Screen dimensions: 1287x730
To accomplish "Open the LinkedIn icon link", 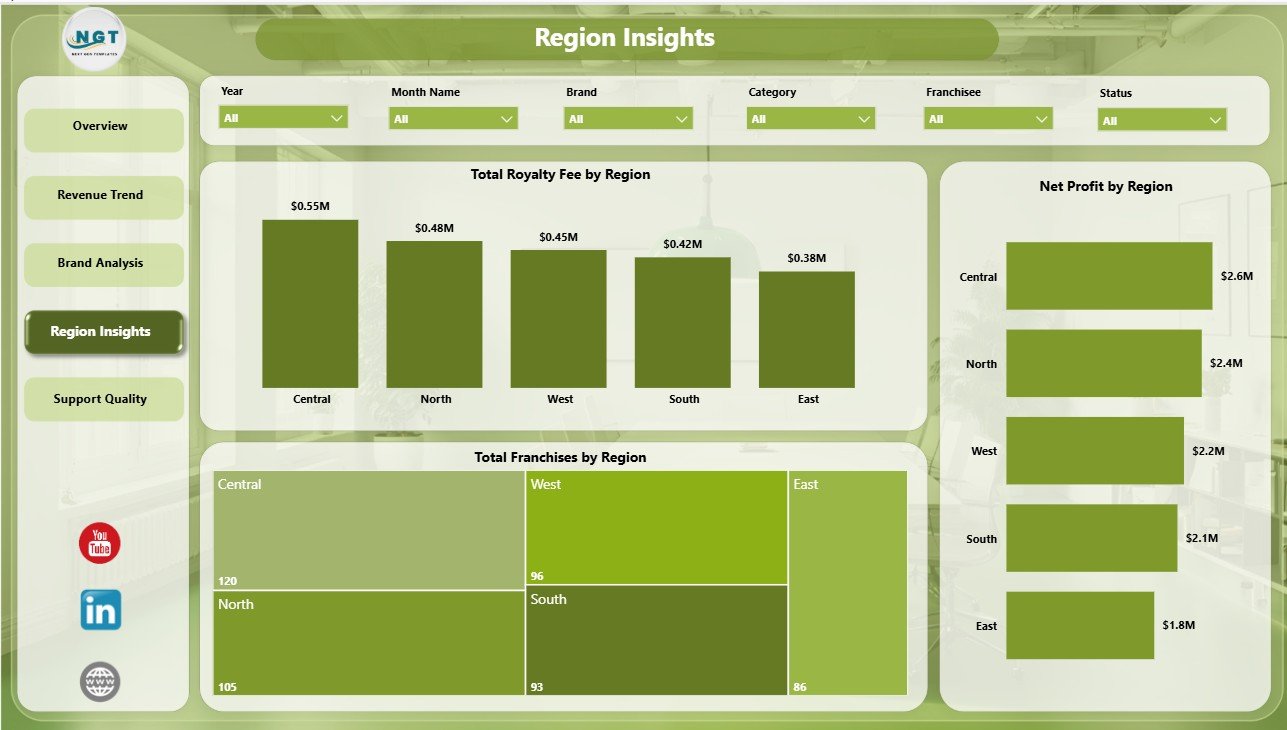I will [101, 610].
